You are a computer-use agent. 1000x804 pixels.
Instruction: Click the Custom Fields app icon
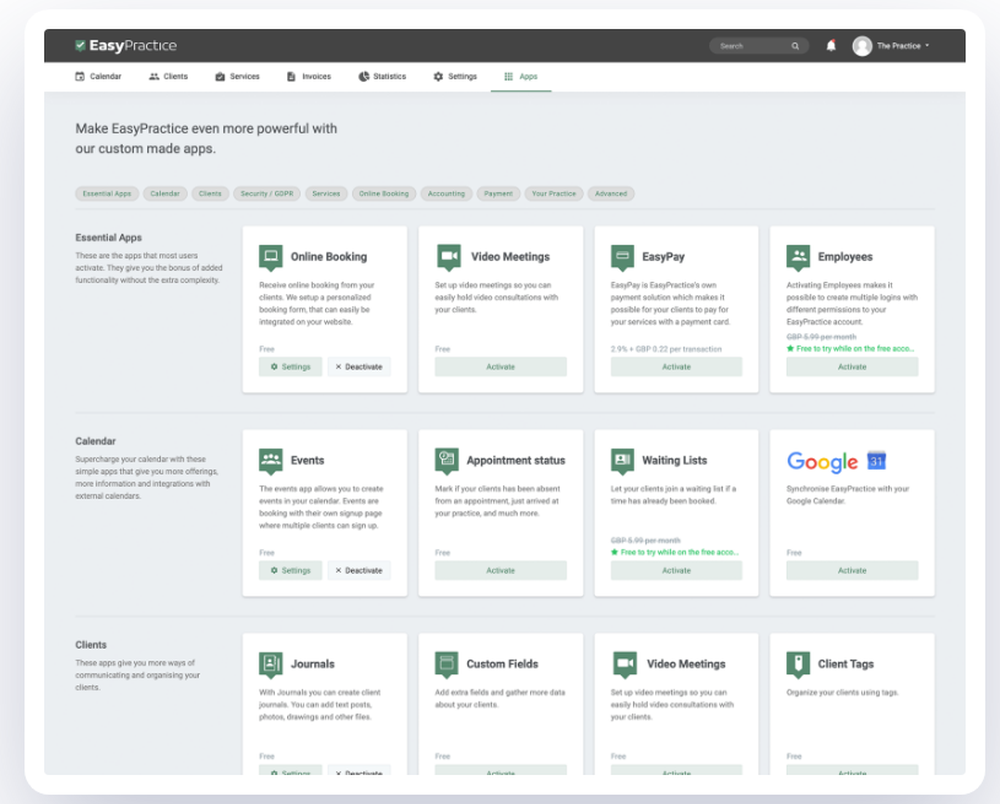tap(446, 664)
